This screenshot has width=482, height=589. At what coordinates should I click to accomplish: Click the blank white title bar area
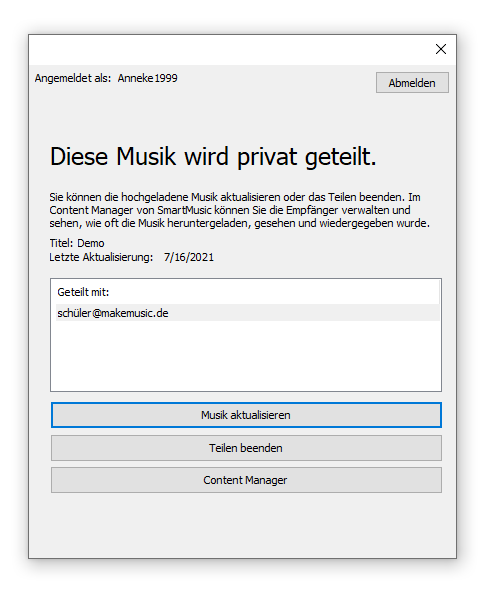tap(229, 50)
